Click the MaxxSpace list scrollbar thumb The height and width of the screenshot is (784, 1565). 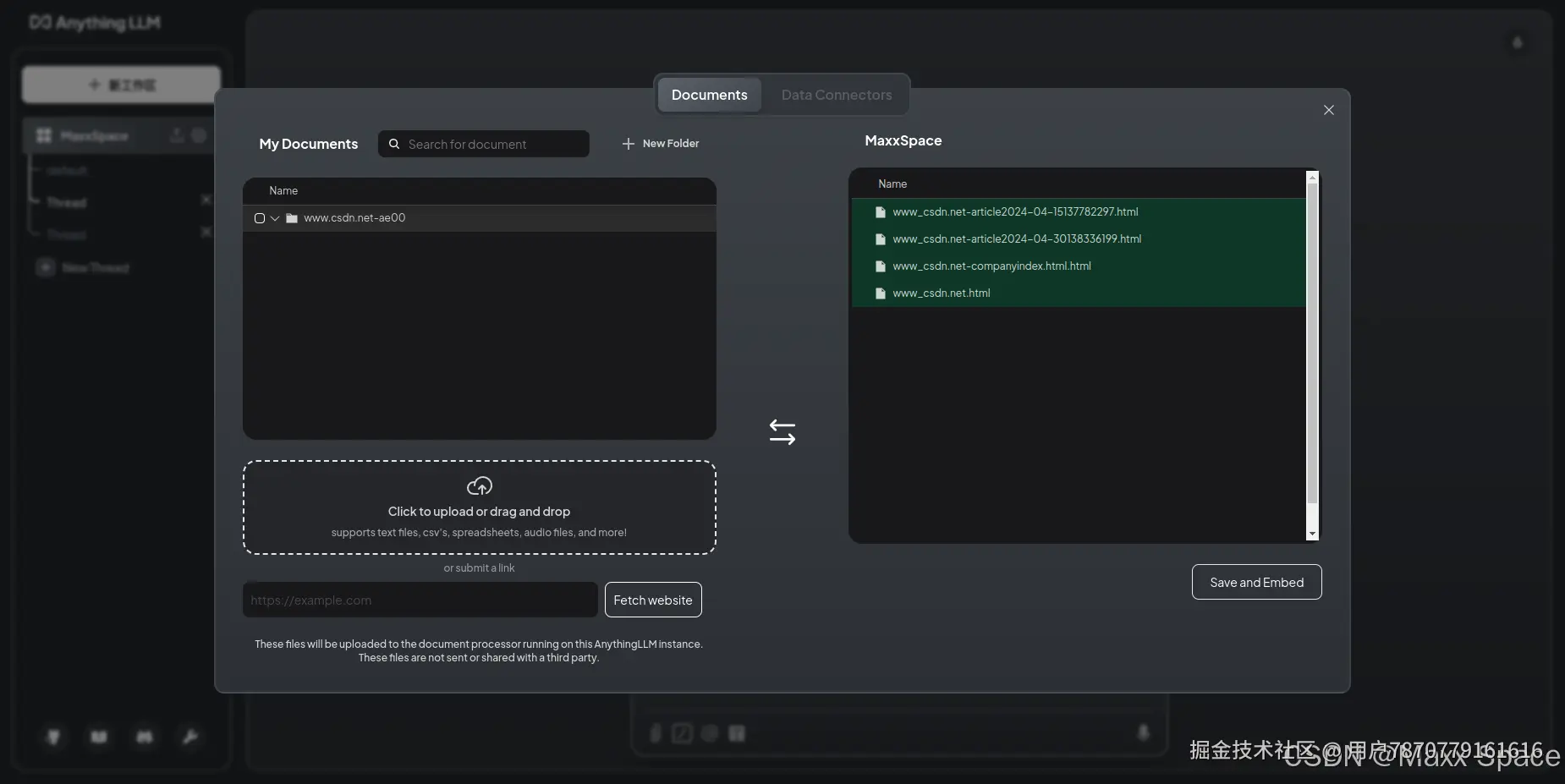point(1312,344)
